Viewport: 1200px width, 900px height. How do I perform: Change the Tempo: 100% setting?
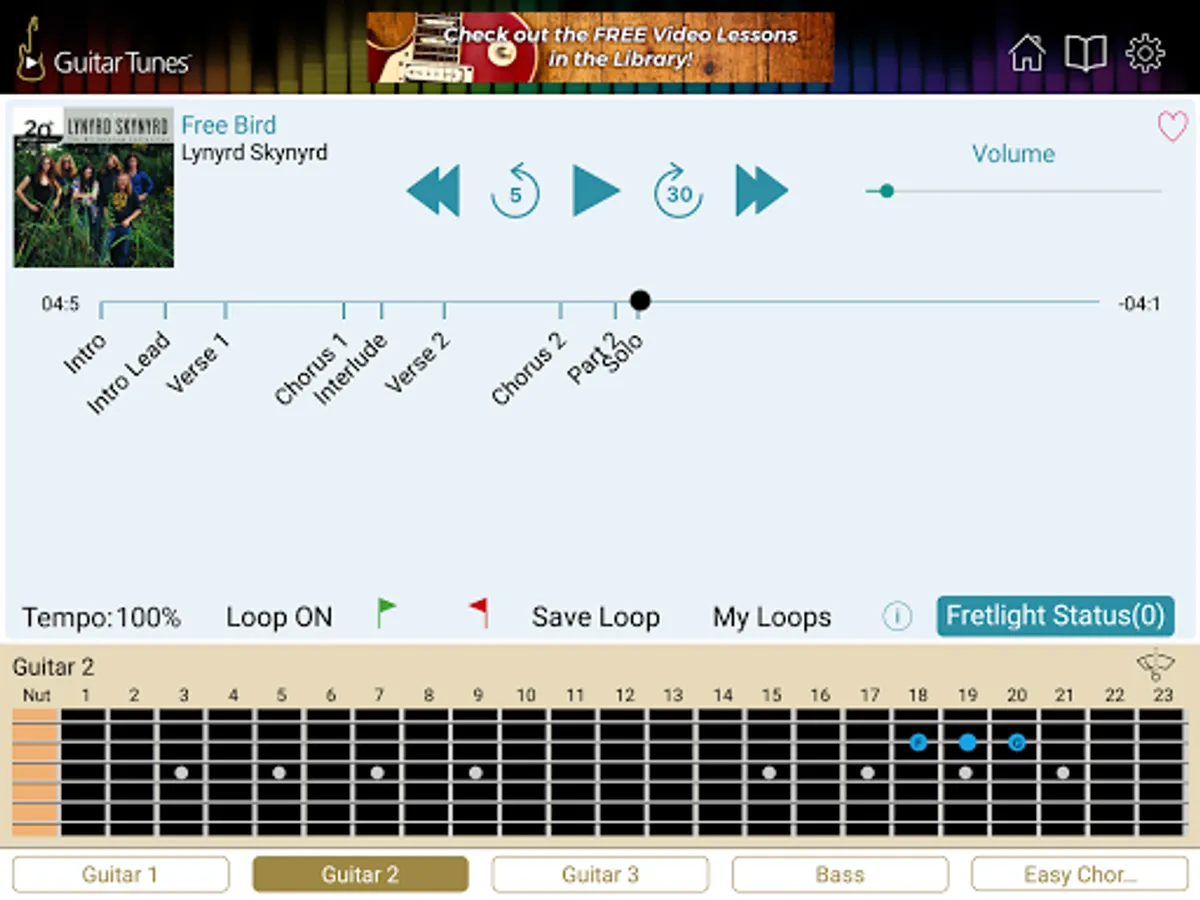(102, 618)
